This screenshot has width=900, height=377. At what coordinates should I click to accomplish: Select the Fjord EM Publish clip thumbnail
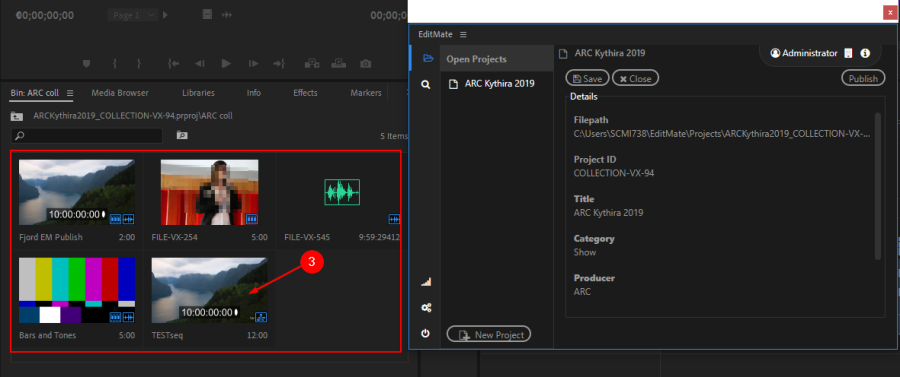pyautogui.click(x=77, y=192)
